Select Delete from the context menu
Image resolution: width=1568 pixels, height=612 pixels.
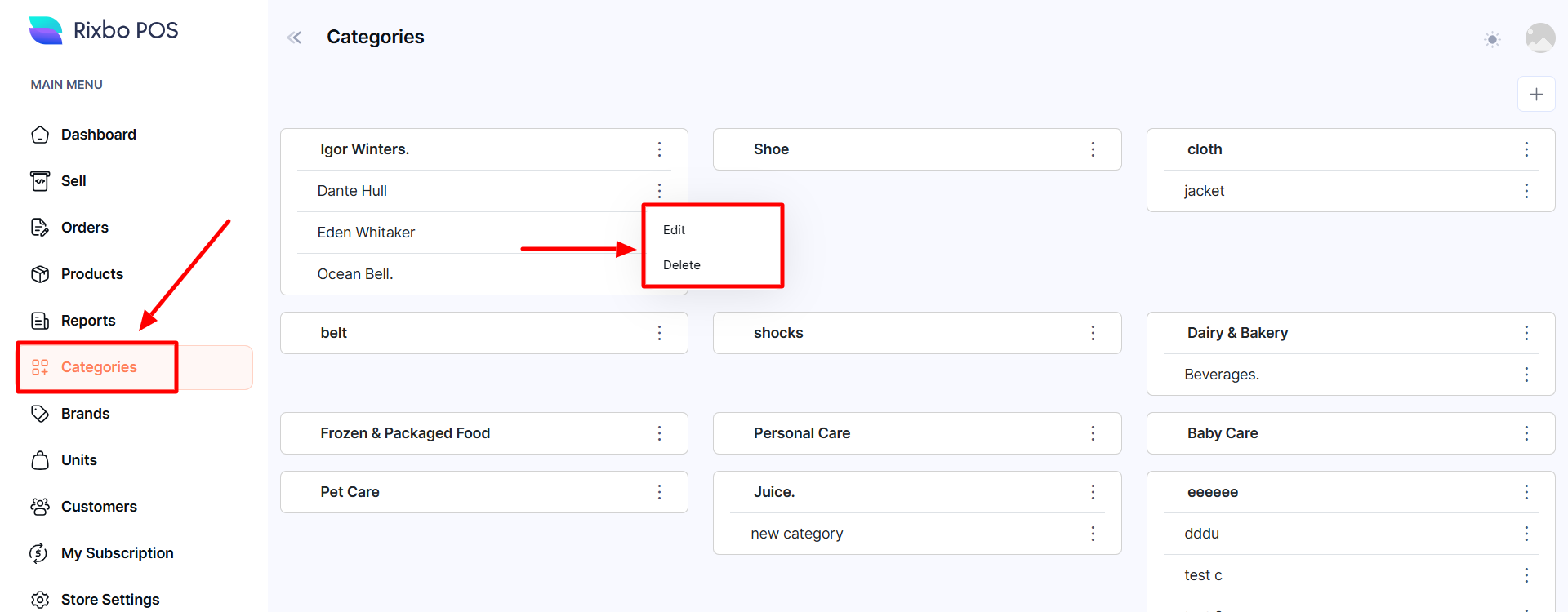682,265
